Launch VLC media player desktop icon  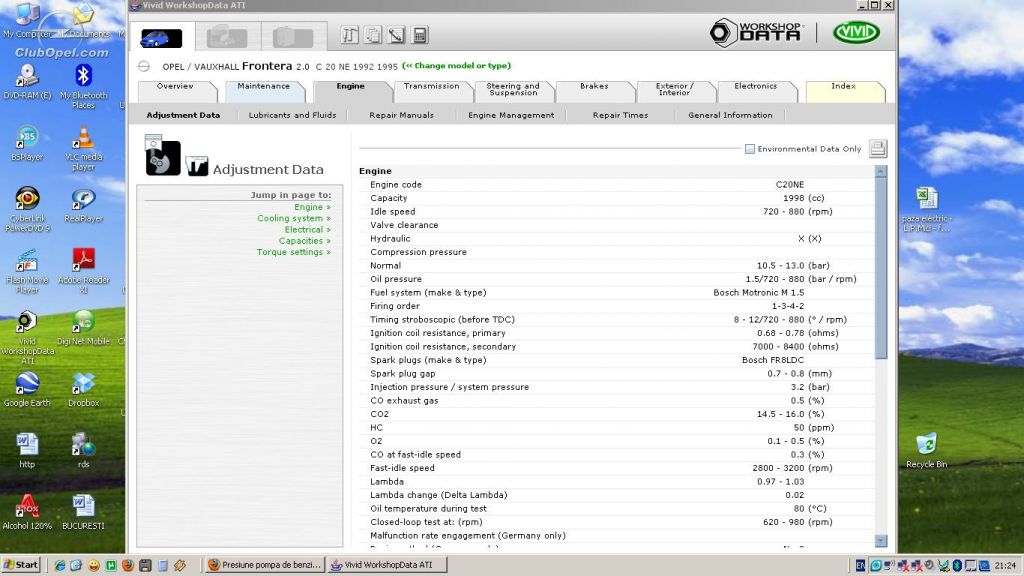tap(83, 148)
